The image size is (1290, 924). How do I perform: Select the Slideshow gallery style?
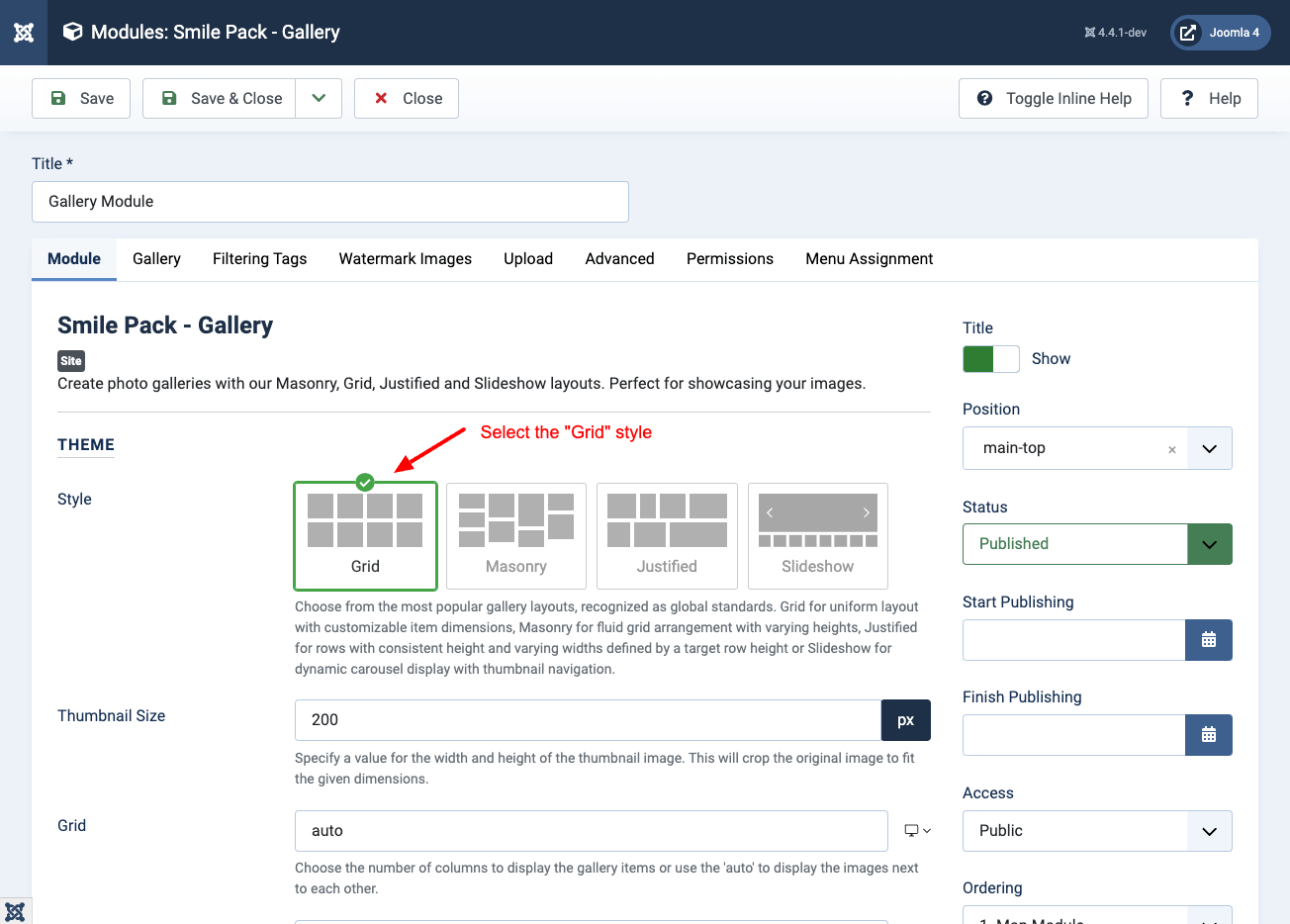[x=818, y=536]
